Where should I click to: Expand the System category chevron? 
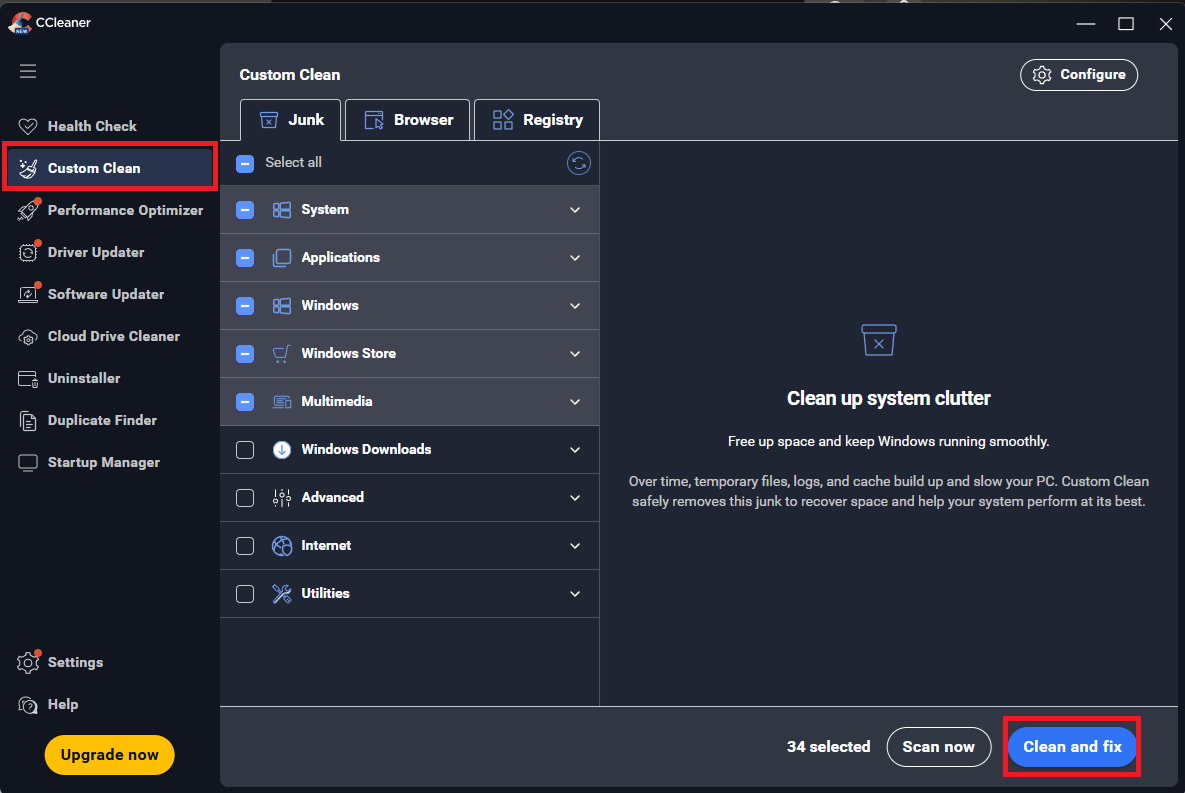[575, 210]
